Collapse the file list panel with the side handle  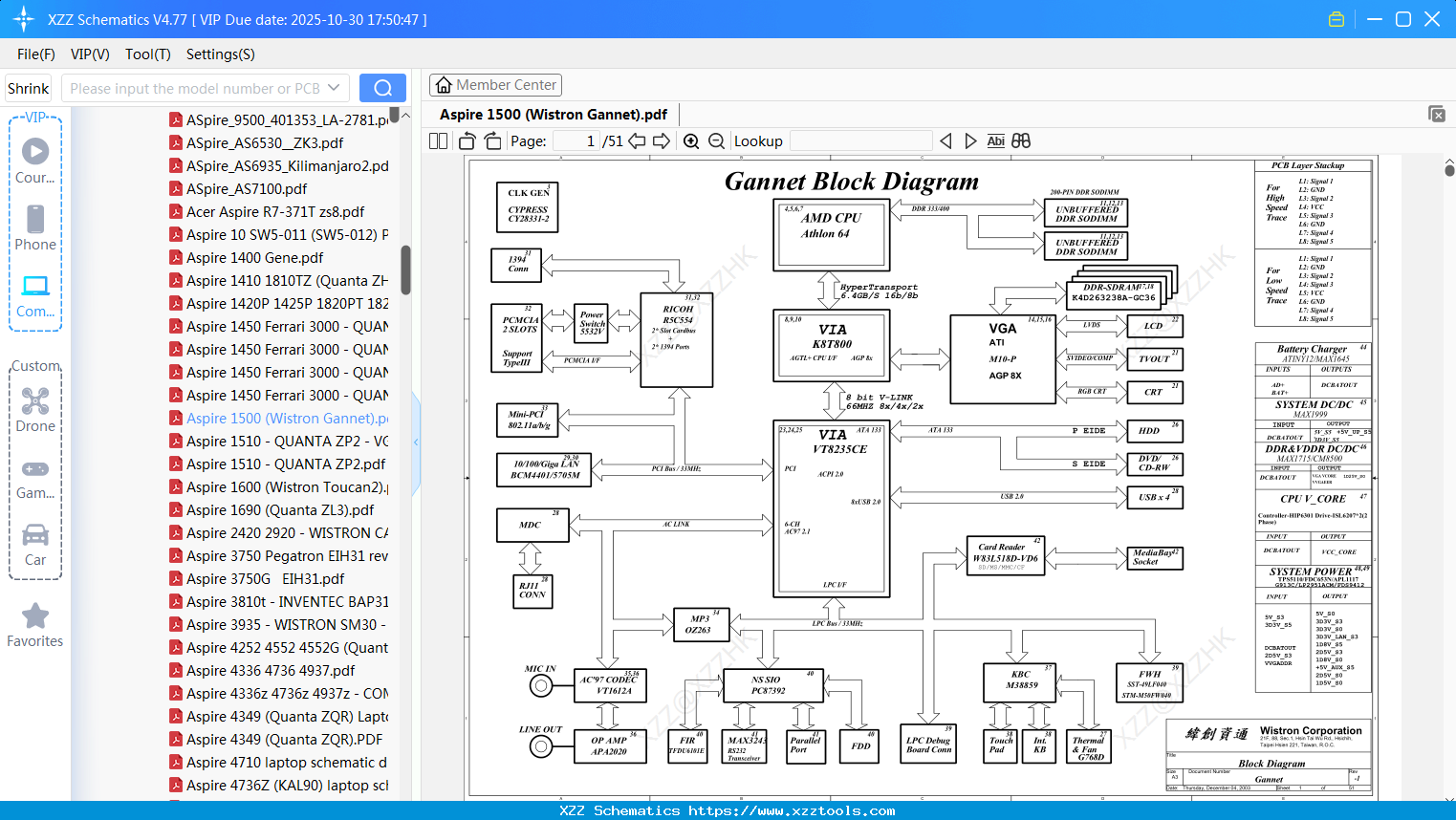416,442
